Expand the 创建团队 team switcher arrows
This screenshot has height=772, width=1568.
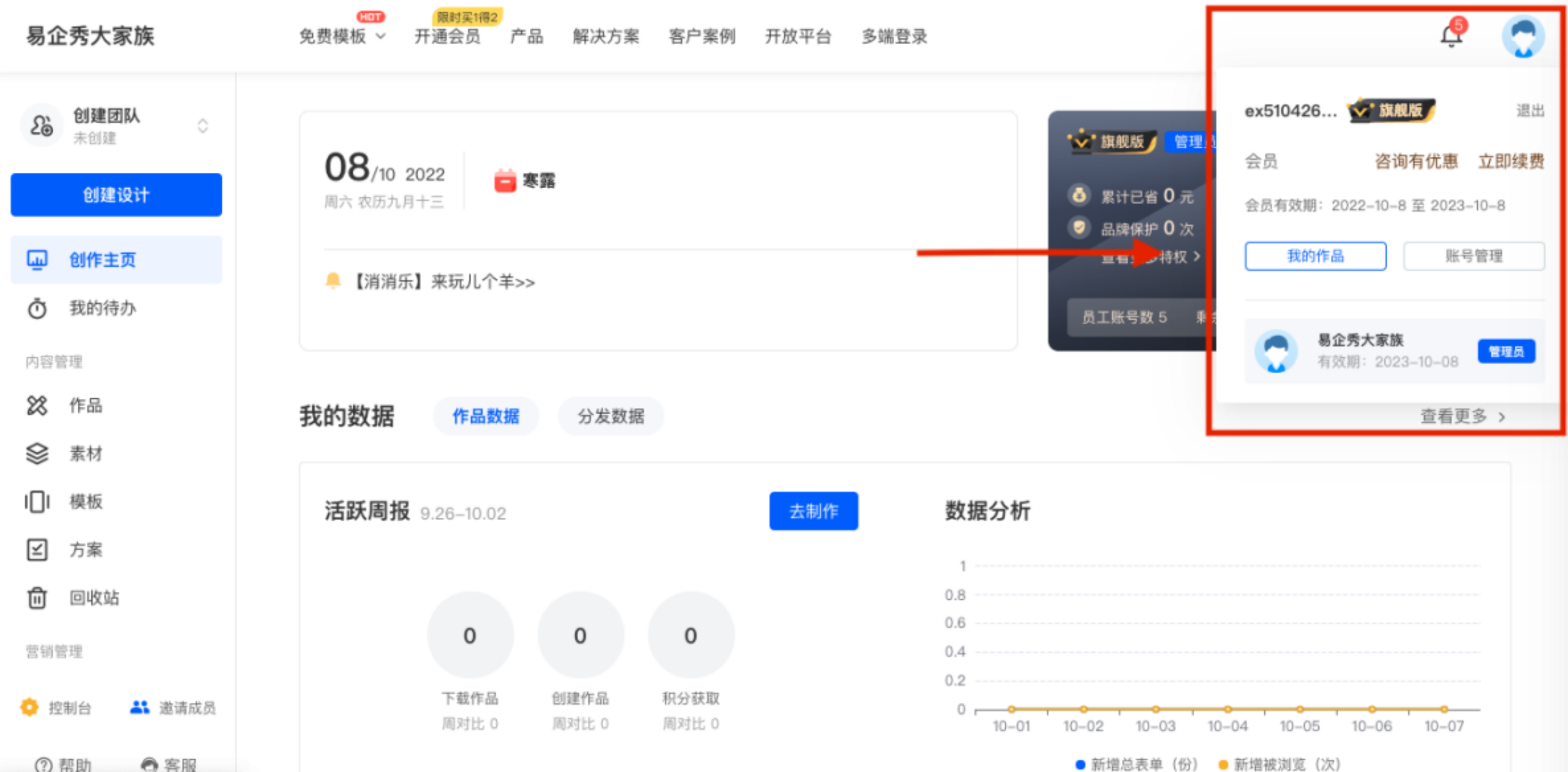click(x=203, y=126)
